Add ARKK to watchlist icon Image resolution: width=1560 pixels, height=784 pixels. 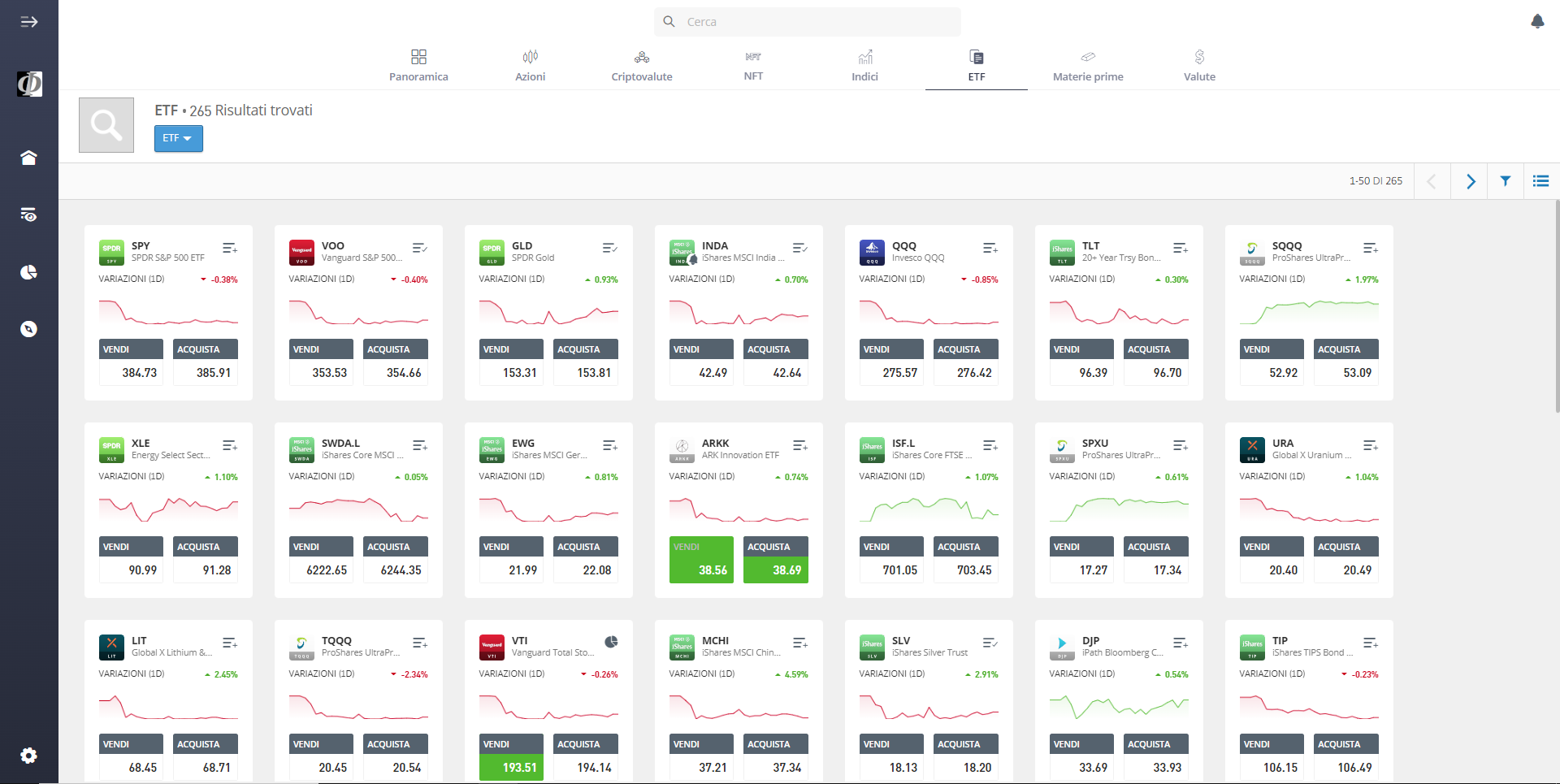point(800,445)
